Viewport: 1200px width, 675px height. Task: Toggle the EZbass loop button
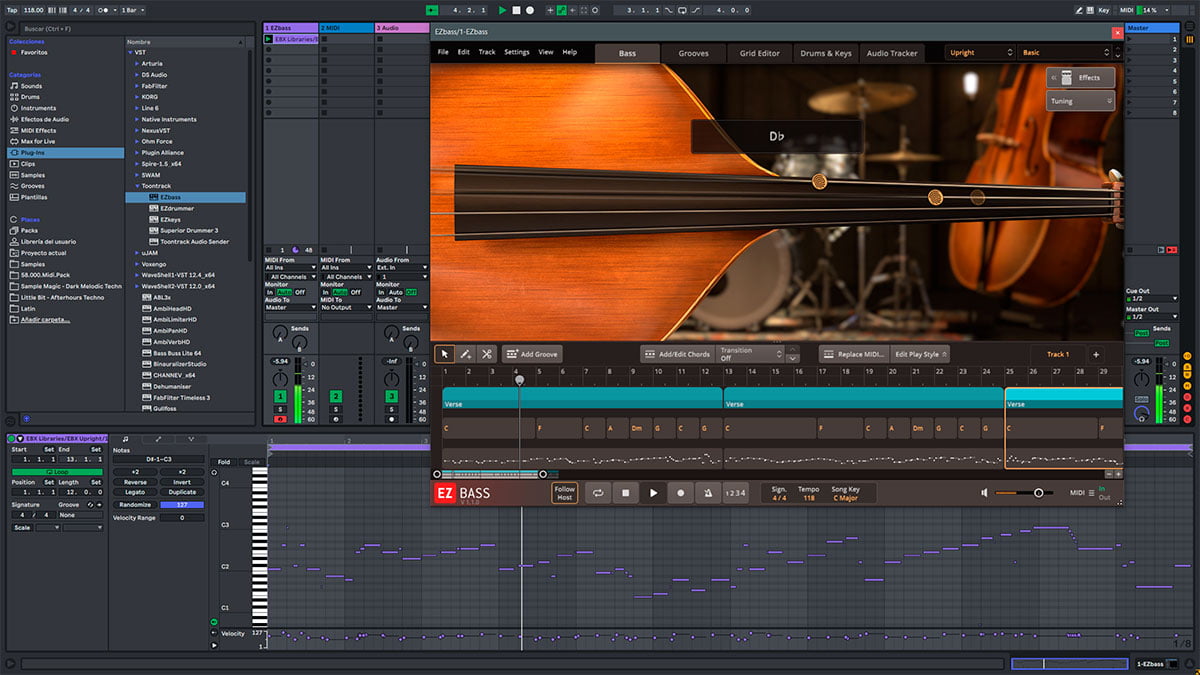pos(597,493)
